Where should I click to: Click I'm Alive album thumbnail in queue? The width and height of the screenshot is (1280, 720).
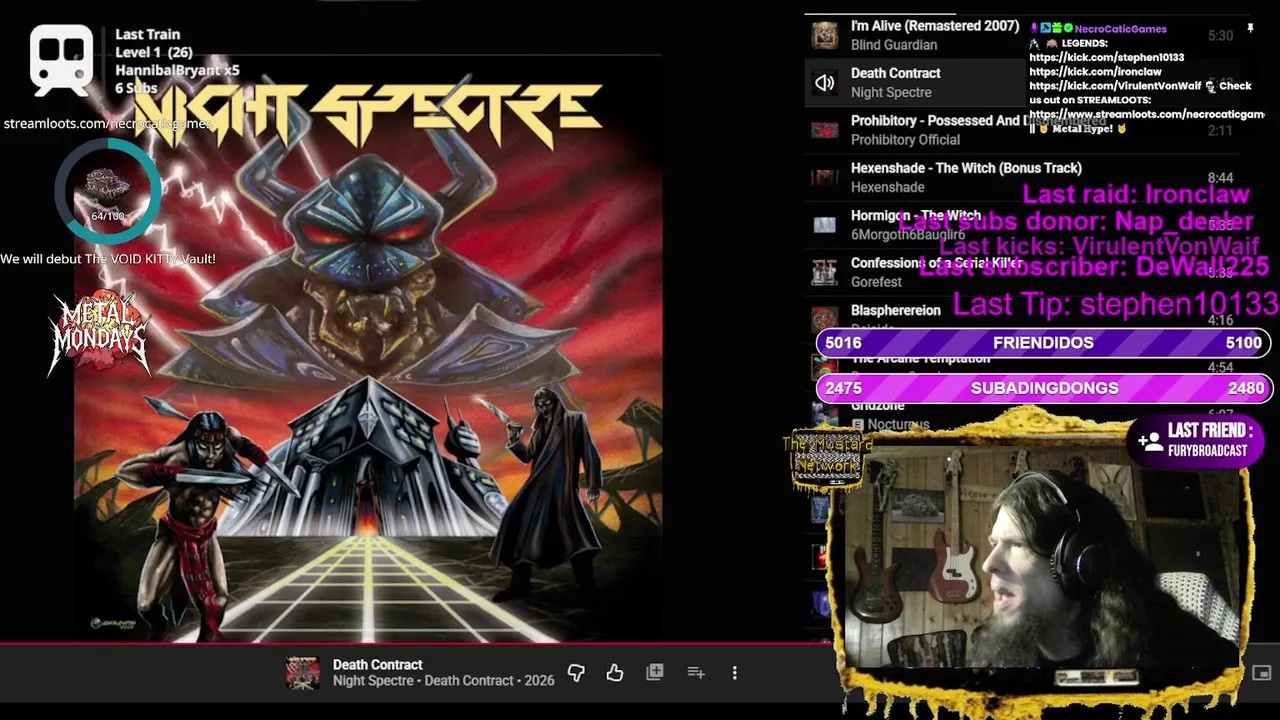tap(824, 35)
